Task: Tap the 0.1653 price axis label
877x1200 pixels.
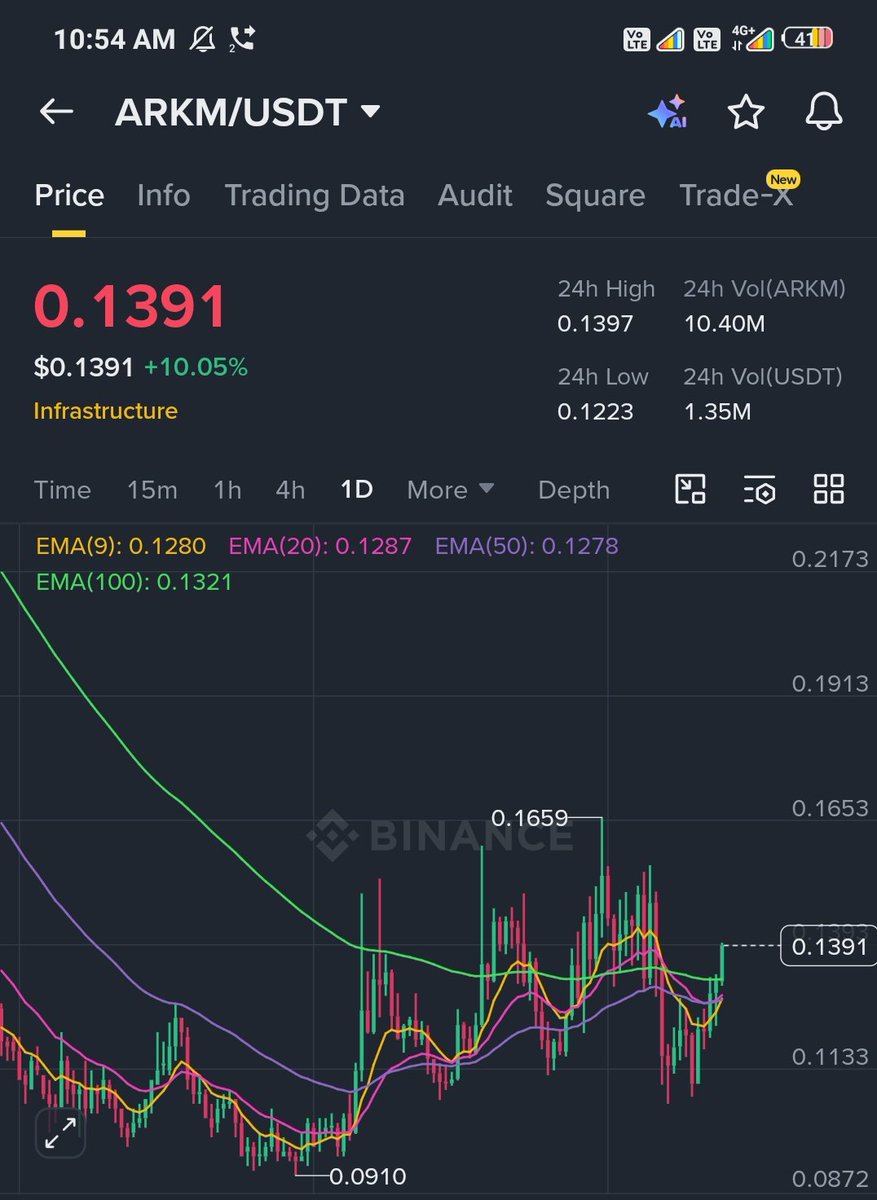Action: click(830, 808)
